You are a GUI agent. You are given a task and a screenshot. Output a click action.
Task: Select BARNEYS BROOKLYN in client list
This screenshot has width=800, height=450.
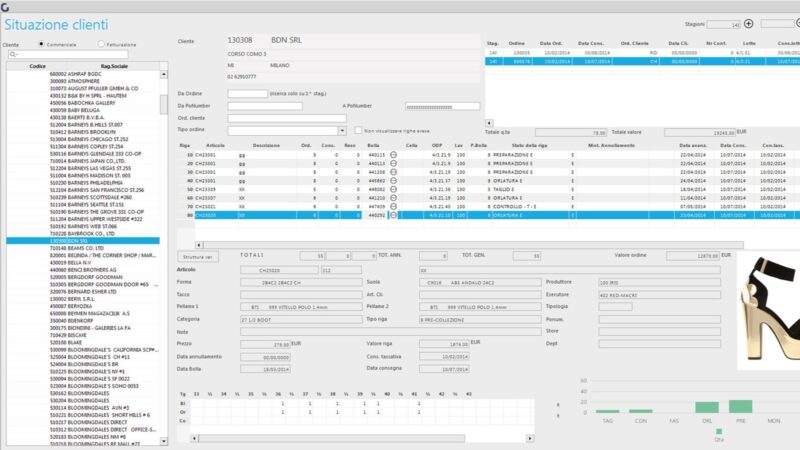[83, 132]
